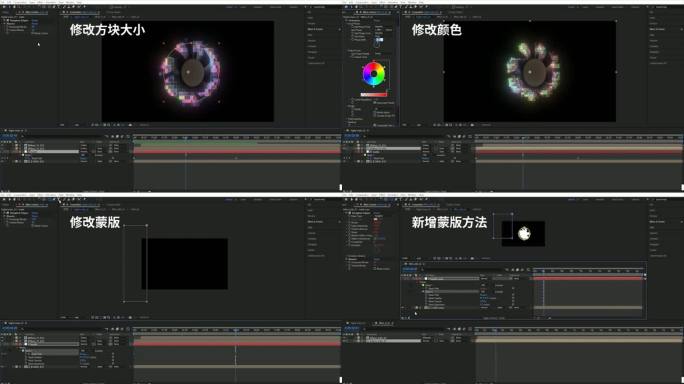This screenshot has width=684, height=384.
Task: Click timeline playhead in the 修改方块大小 panel
Action: (185, 138)
